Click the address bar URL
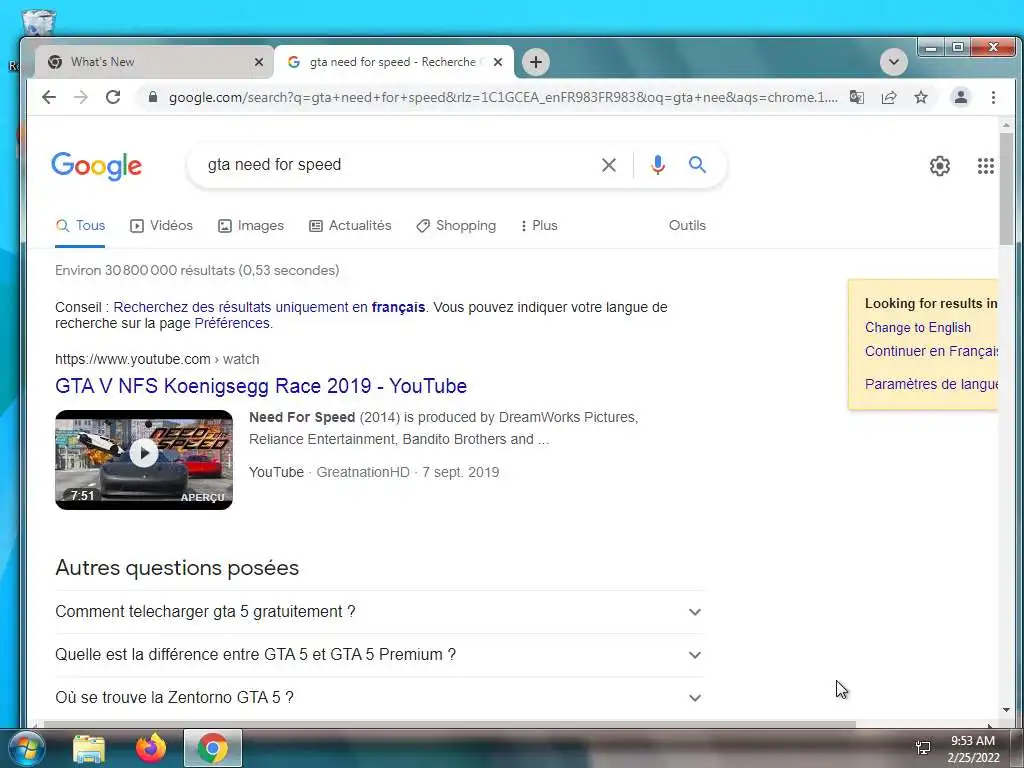This screenshot has width=1024, height=768. click(503, 97)
